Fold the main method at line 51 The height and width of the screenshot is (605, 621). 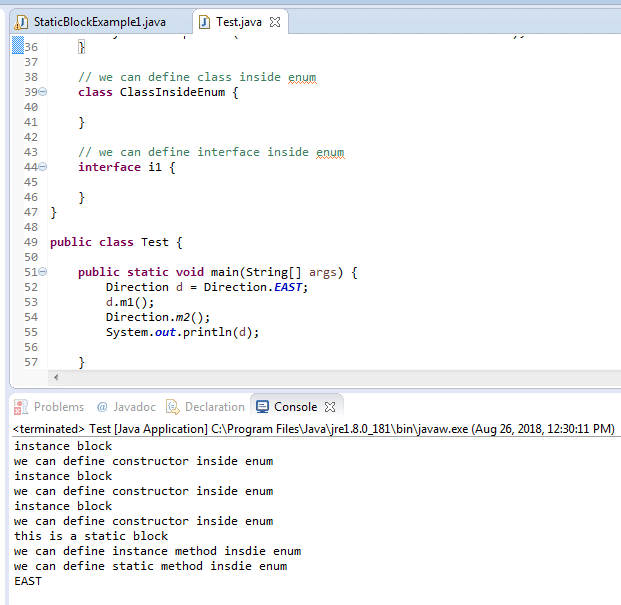[42, 272]
